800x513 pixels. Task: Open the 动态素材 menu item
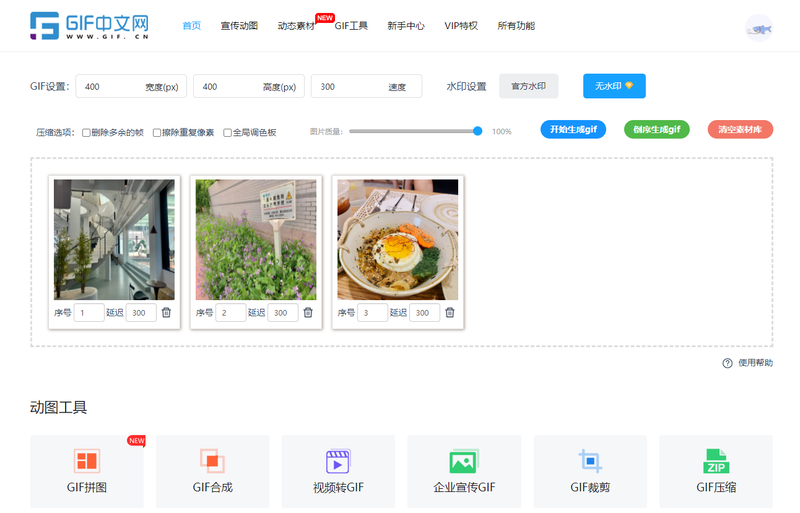tap(295, 26)
